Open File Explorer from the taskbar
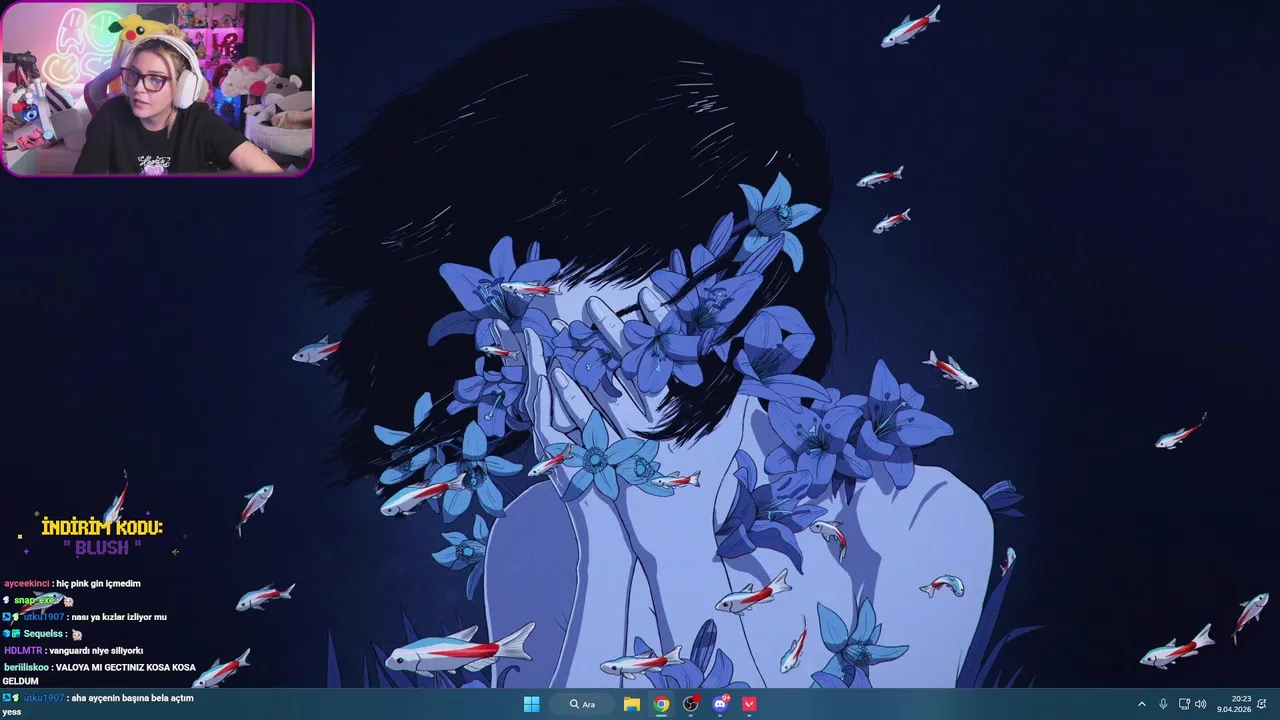Image resolution: width=1280 pixels, height=720 pixels. pos(632,704)
